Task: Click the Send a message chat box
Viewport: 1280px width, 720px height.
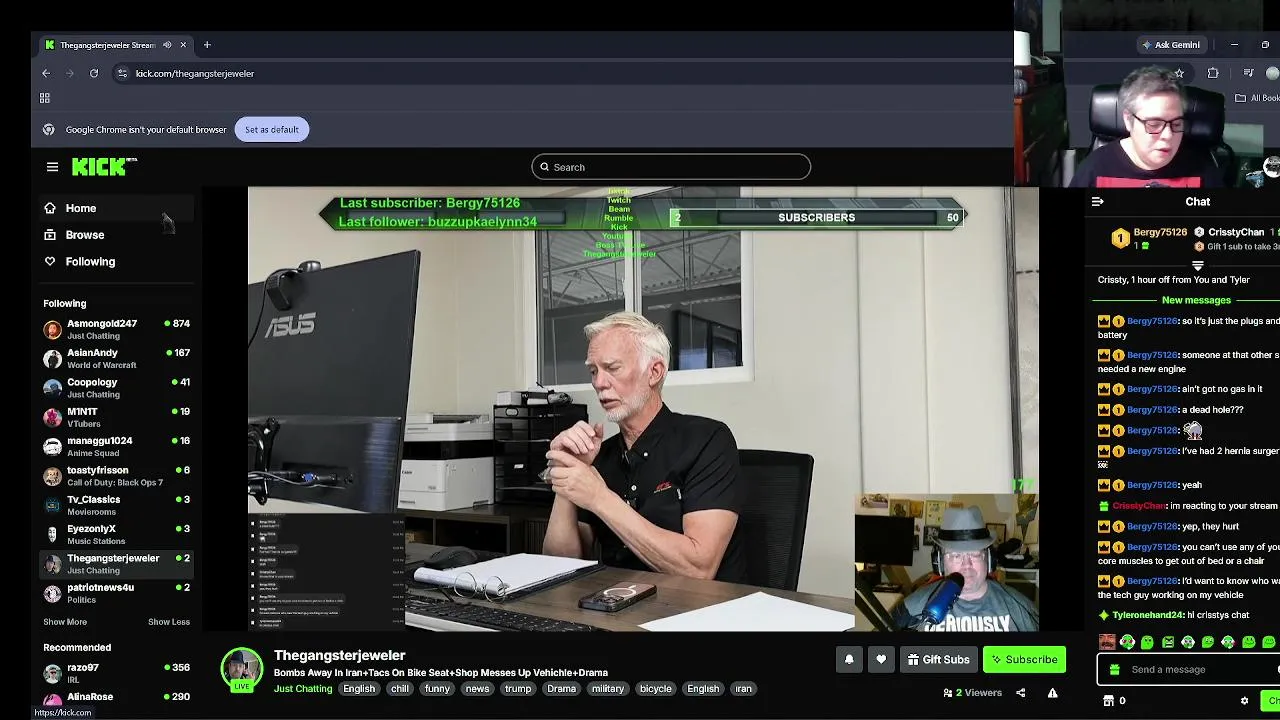Action: [1190, 670]
